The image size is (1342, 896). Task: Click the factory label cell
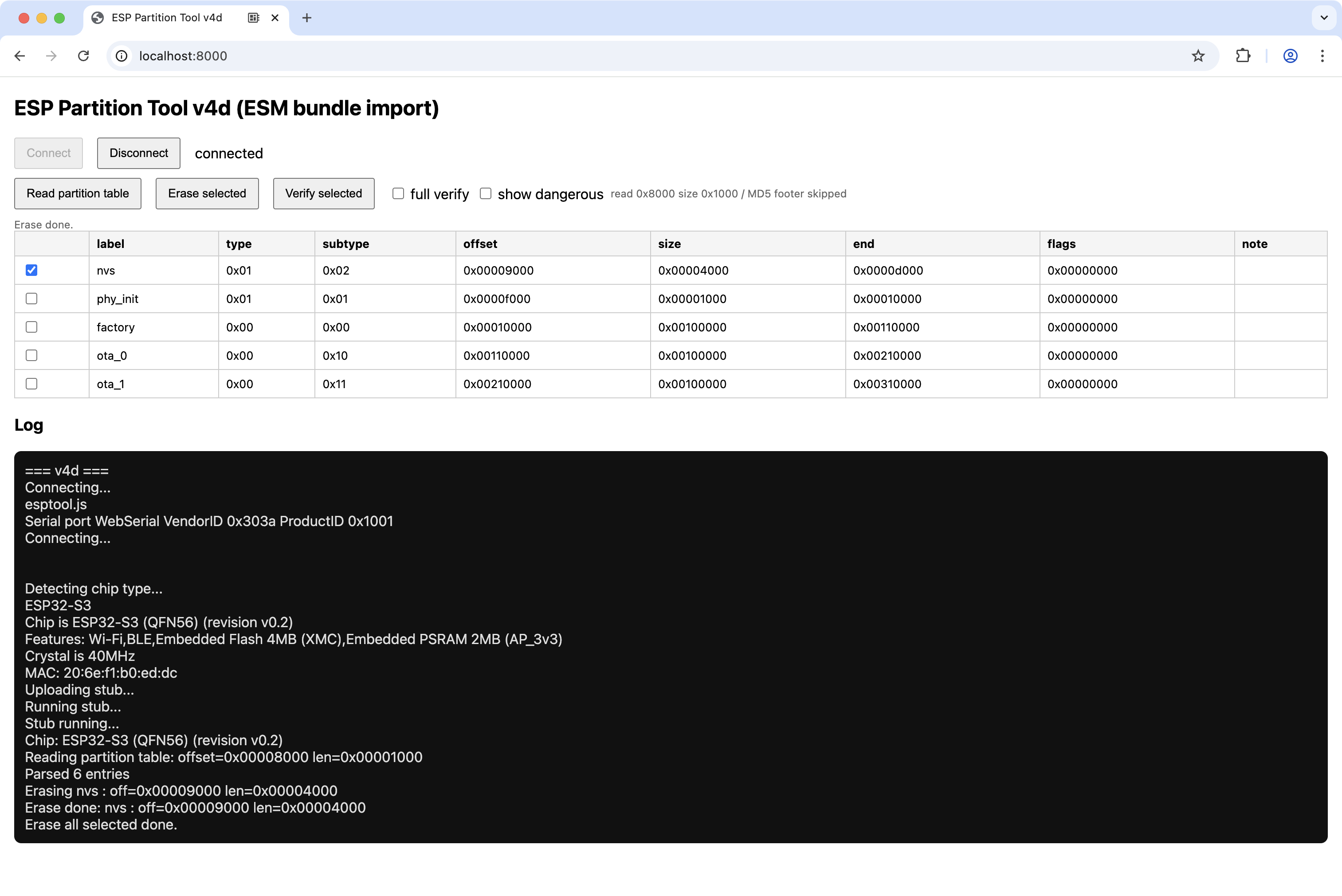[x=154, y=327]
